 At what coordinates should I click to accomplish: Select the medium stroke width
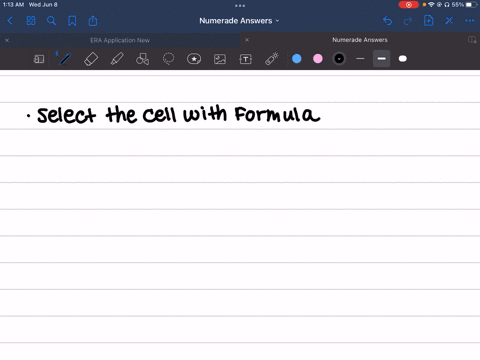[382, 59]
